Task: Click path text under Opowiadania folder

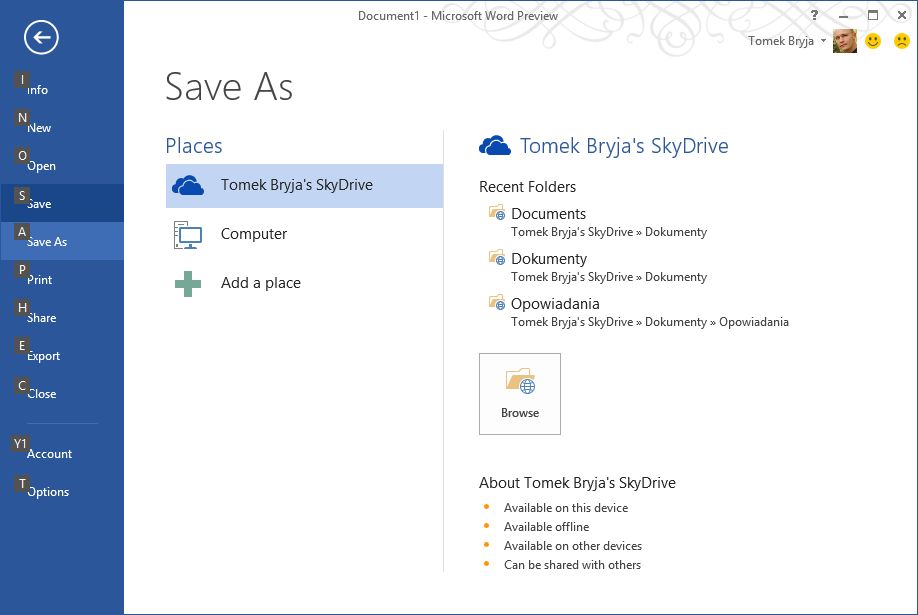Action: [650, 322]
